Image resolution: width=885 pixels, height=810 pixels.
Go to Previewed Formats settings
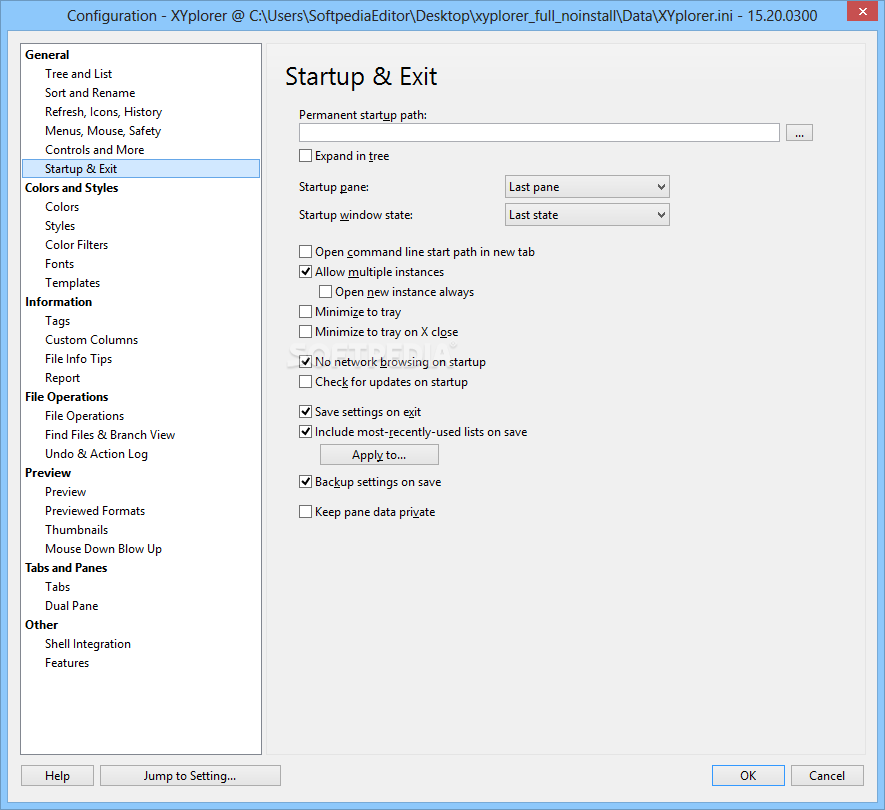pyautogui.click(x=95, y=511)
